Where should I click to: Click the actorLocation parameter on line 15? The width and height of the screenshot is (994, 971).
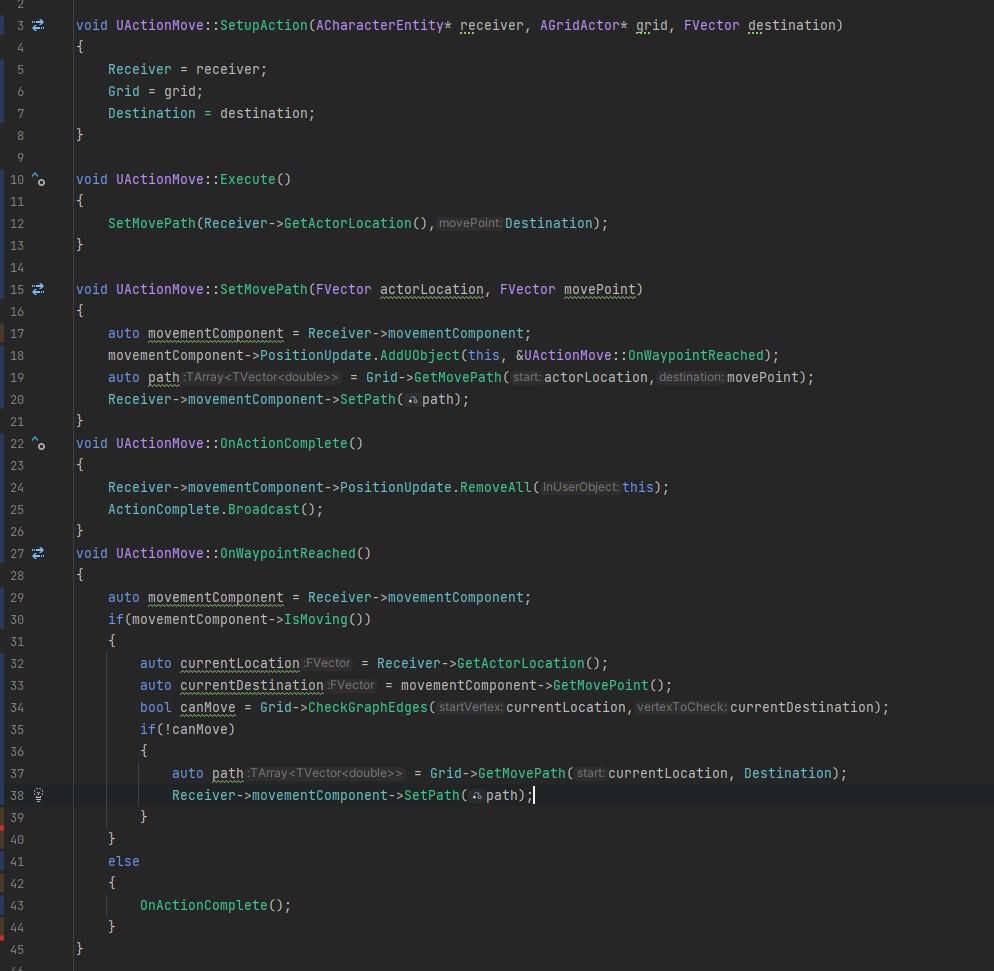432,290
